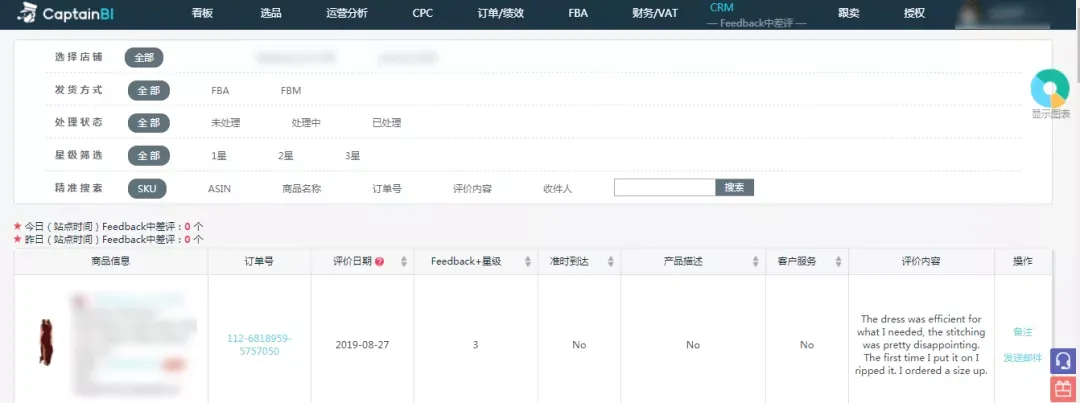Filter shipping method by FBM
Image resolution: width=1080 pixels, height=403 pixels.
[291, 90]
